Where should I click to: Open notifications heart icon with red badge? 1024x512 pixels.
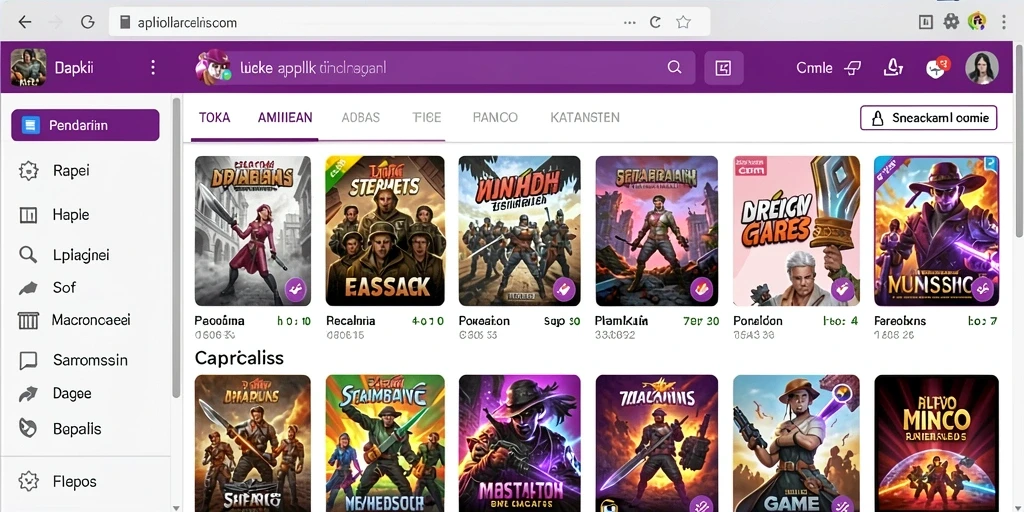coord(936,67)
